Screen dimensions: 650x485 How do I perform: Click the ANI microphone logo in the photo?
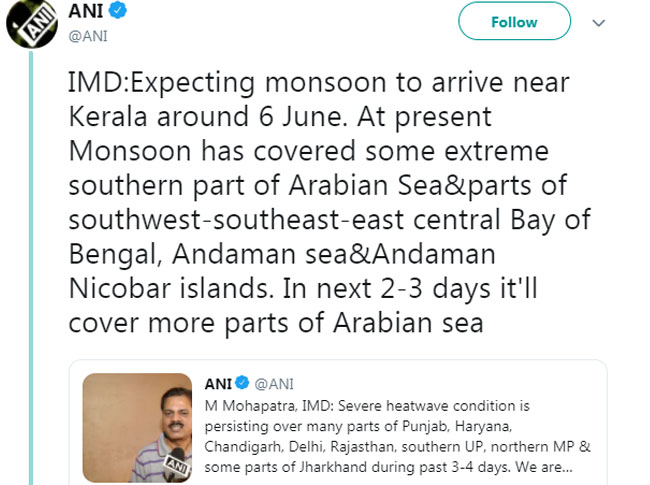coord(177,464)
